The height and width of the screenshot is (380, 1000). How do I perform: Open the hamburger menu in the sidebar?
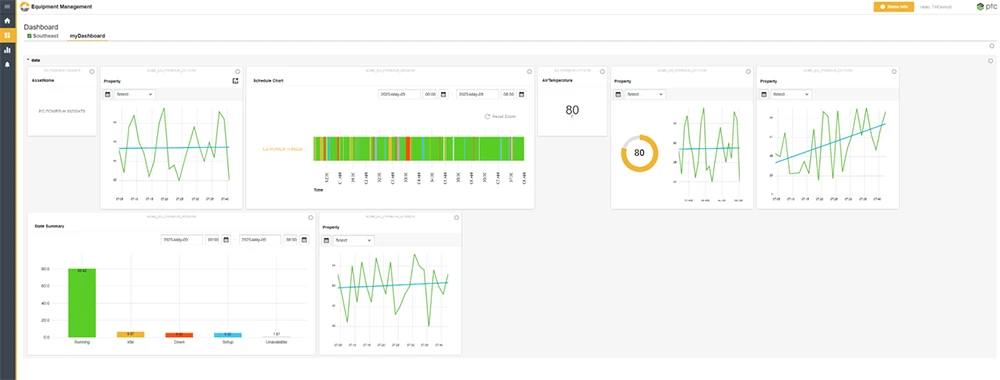(x=7, y=6)
